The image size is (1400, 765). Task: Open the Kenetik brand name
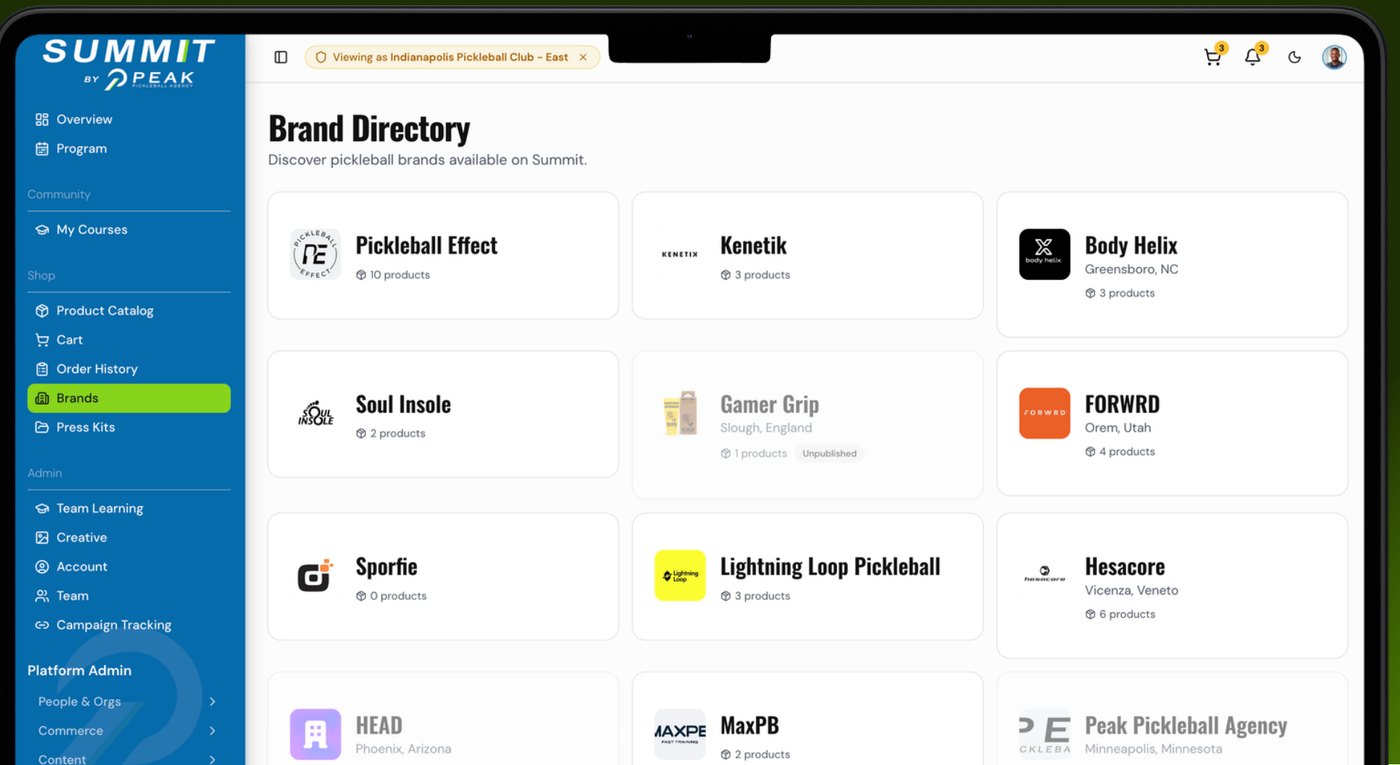(x=753, y=245)
